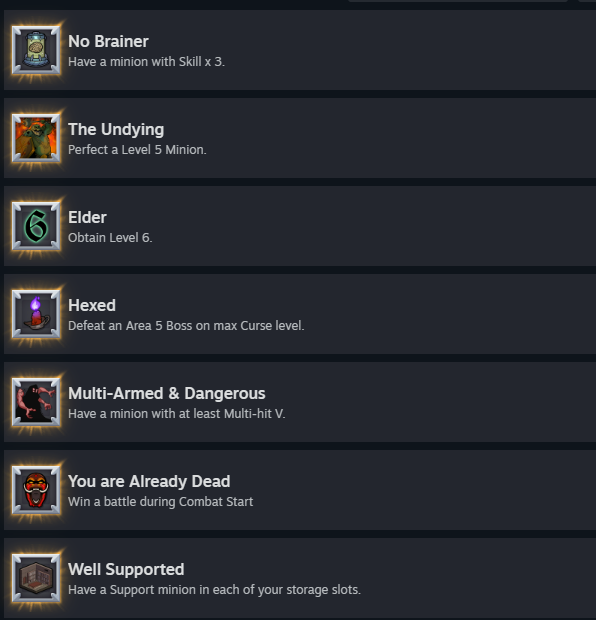Select the "You are Already Dead" title
This screenshot has height=620, width=596.
149,482
